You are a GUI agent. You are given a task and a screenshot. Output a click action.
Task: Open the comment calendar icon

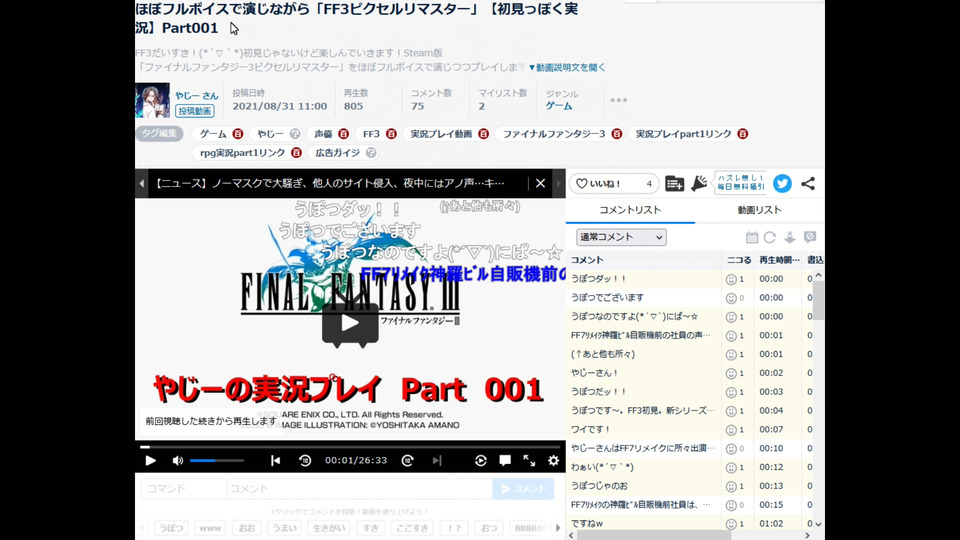pyautogui.click(x=752, y=237)
